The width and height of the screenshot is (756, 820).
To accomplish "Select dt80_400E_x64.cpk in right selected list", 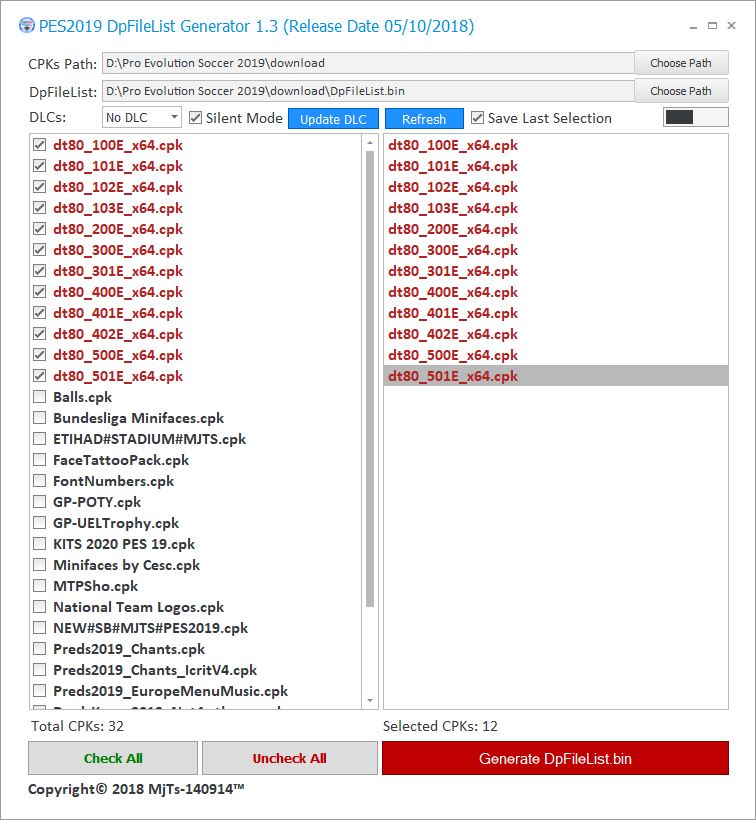I will pos(556,292).
